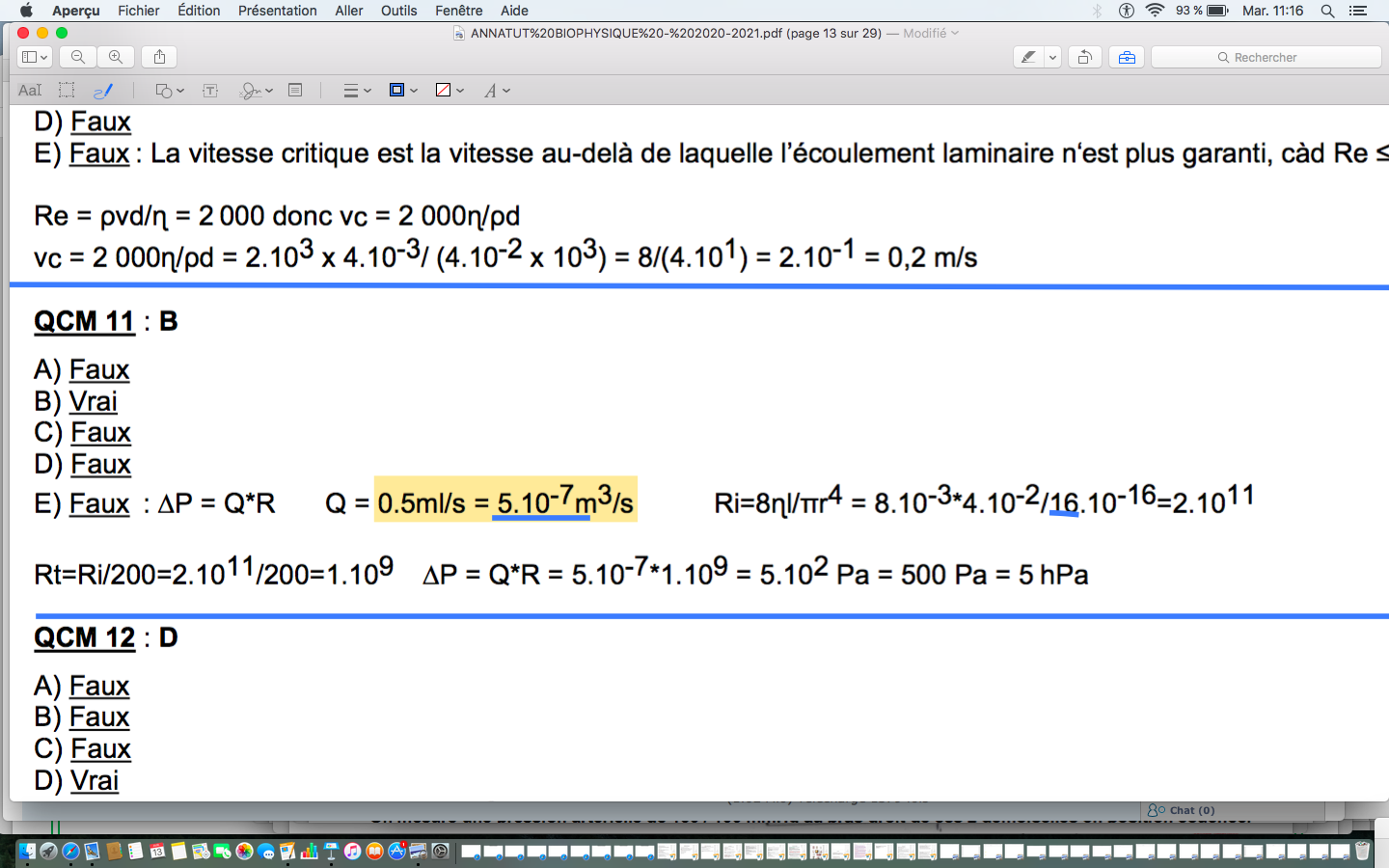
Task: Click the Rechercher search field
Action: pos(1266,57)
